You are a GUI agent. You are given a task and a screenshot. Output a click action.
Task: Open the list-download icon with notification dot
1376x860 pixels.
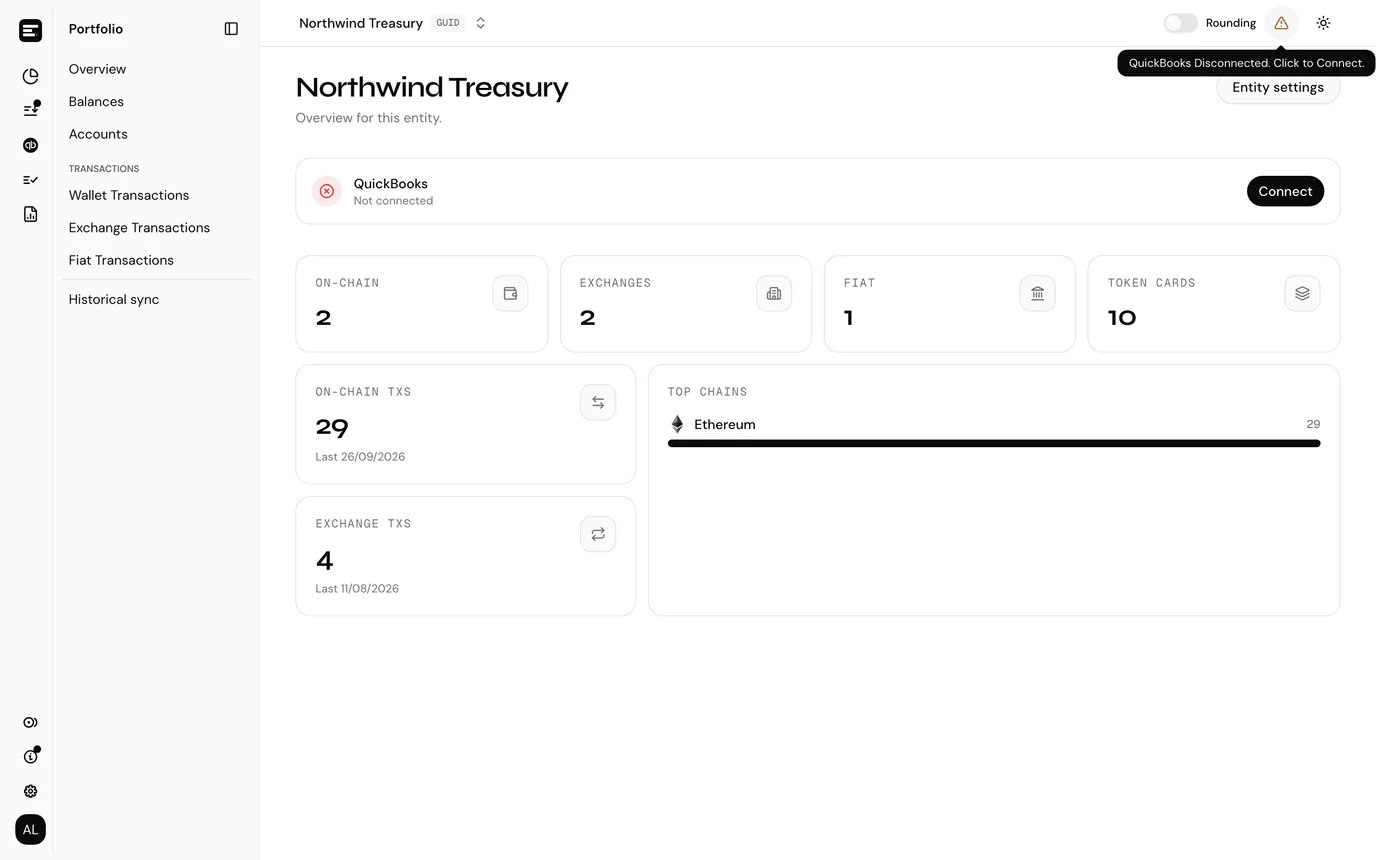click(30, 109)
